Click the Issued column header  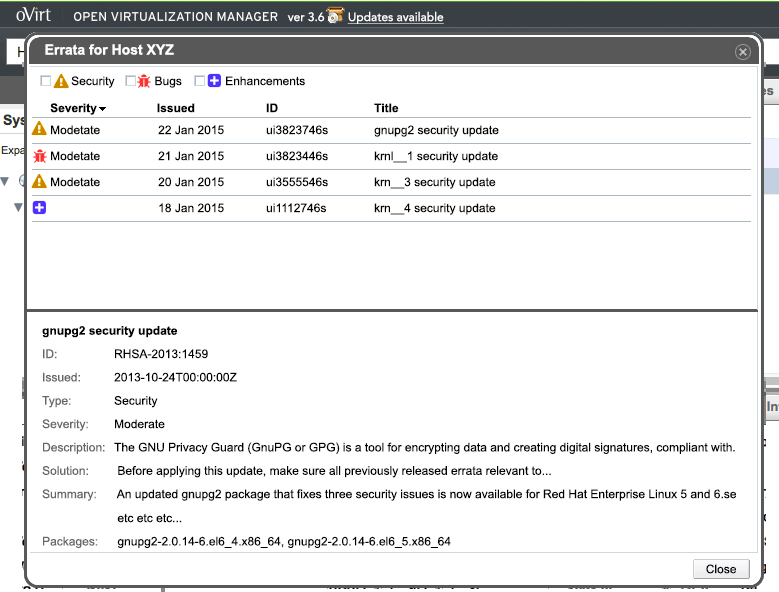point(175,108)
